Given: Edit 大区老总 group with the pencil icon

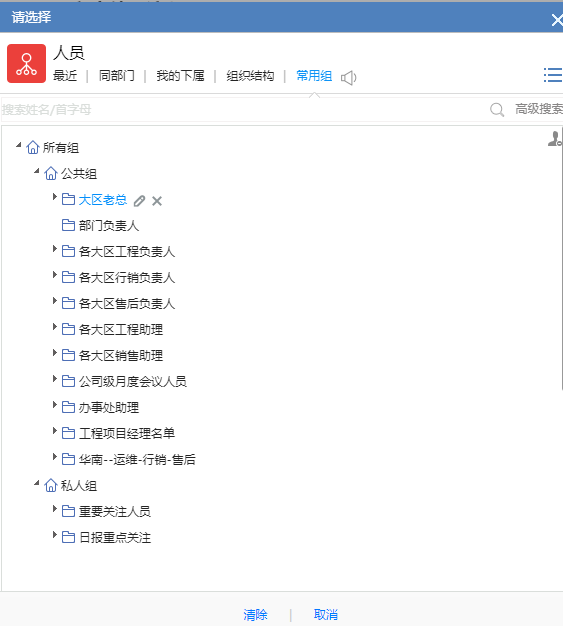Looking at the screenshot, I should pyautogui.click(x=139, y=201).
